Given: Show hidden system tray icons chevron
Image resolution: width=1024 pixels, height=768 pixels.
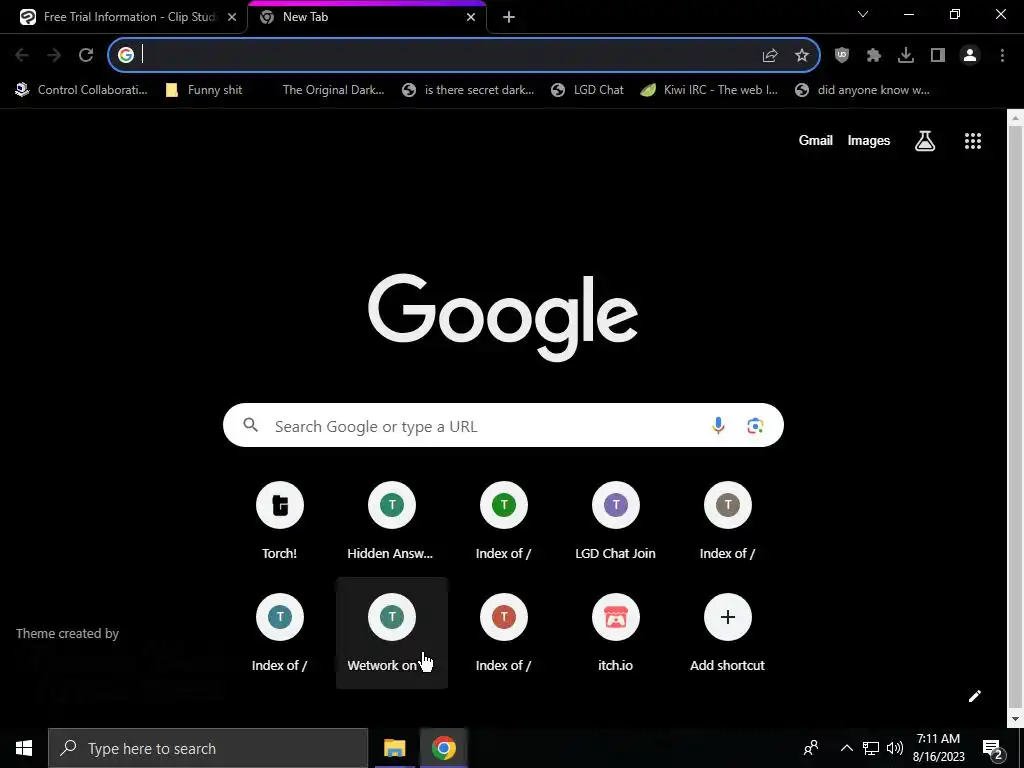Looking at the screenshot, I should pyautogui.click(x=846, y=748).
